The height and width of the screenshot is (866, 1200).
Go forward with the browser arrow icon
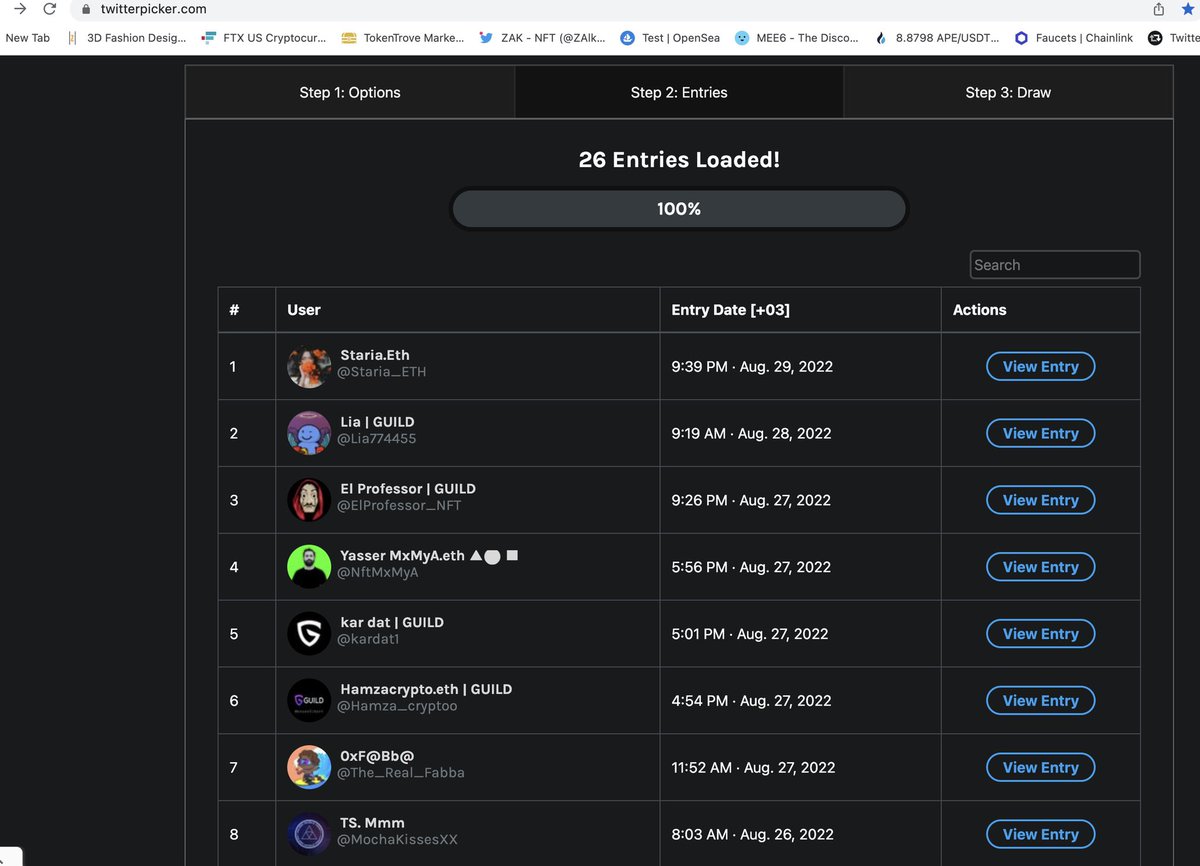point(18,9)
